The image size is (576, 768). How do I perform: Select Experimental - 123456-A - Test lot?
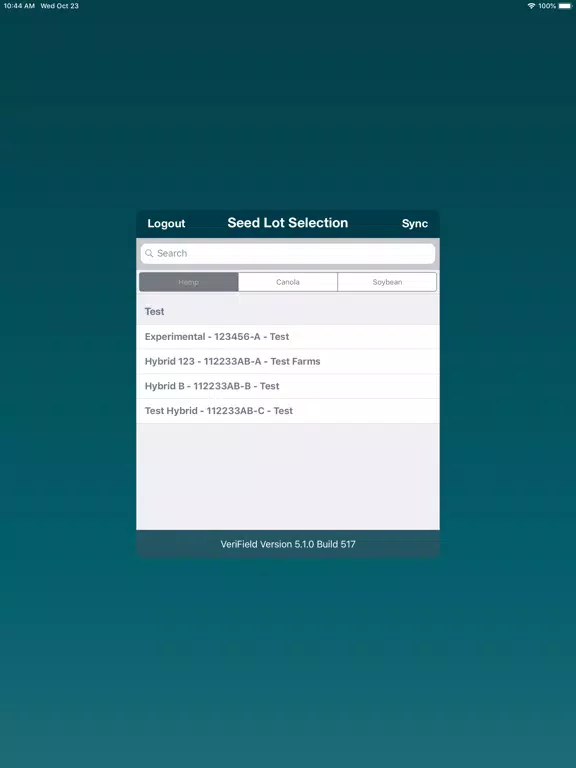[x=288, y=336]
